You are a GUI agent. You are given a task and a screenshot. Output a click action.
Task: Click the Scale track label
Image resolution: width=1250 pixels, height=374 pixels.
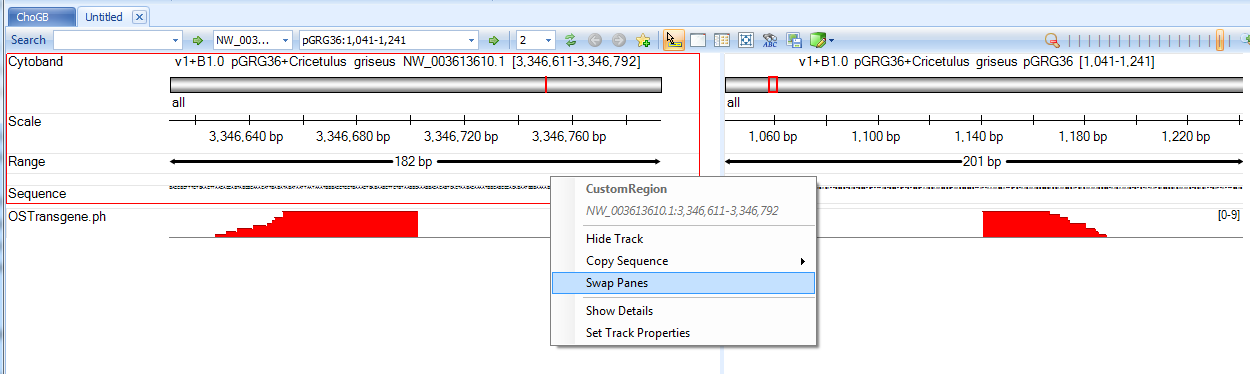click(25, 121)
